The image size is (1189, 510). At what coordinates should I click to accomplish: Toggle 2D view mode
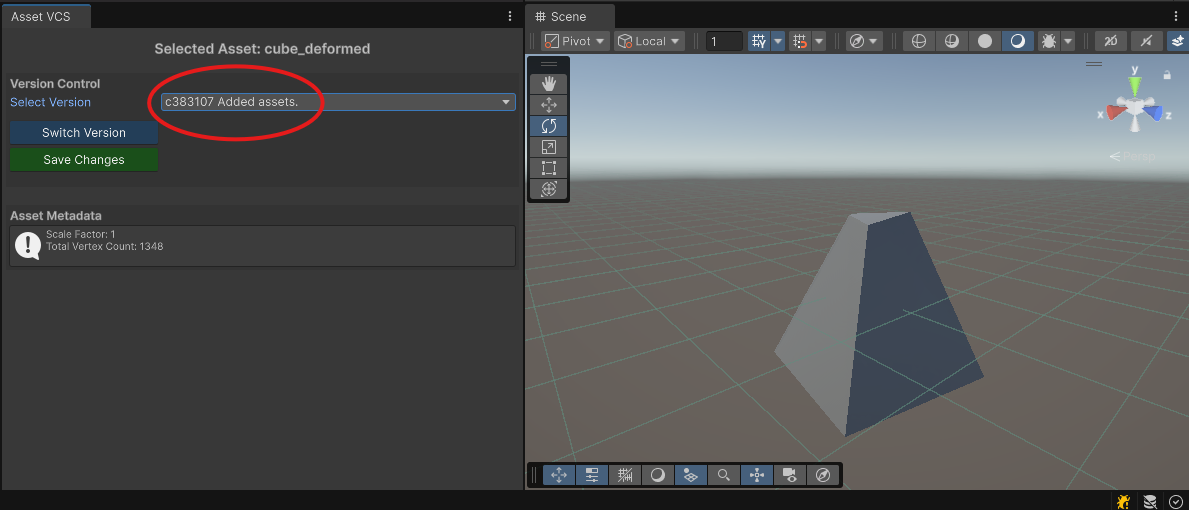(1111, 41)
